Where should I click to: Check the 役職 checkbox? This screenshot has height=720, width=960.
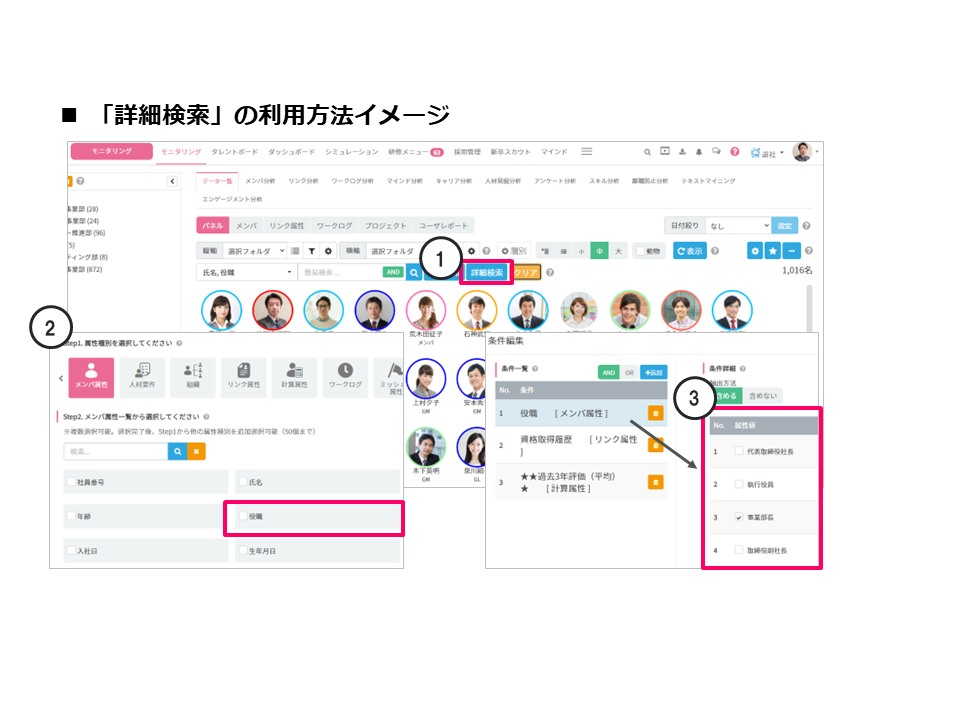click(x=243, y=516)
